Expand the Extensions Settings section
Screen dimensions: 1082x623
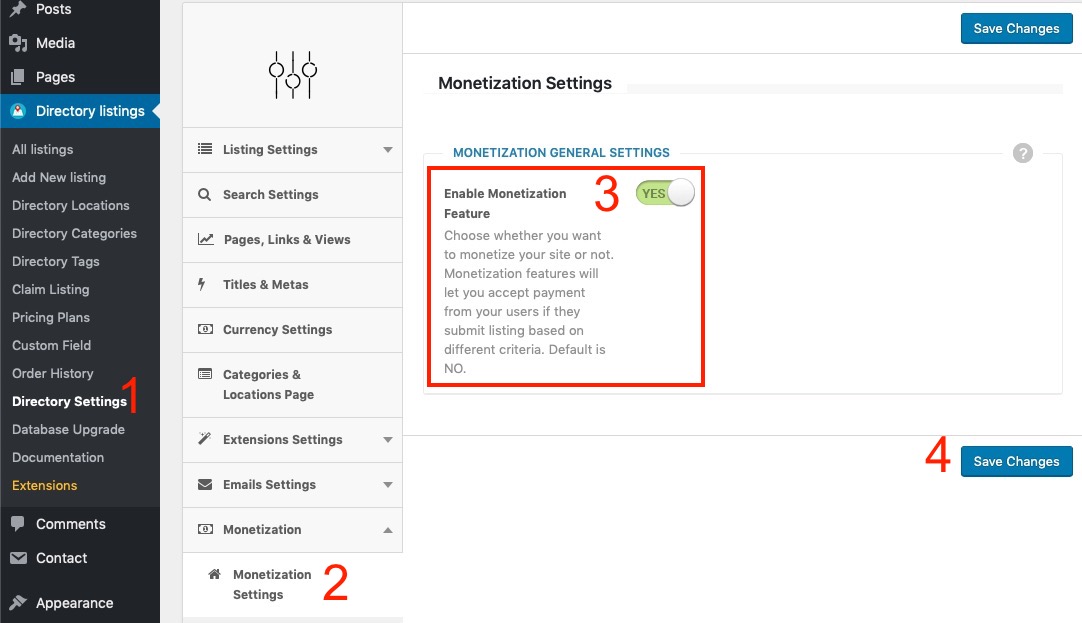[289, 439]
